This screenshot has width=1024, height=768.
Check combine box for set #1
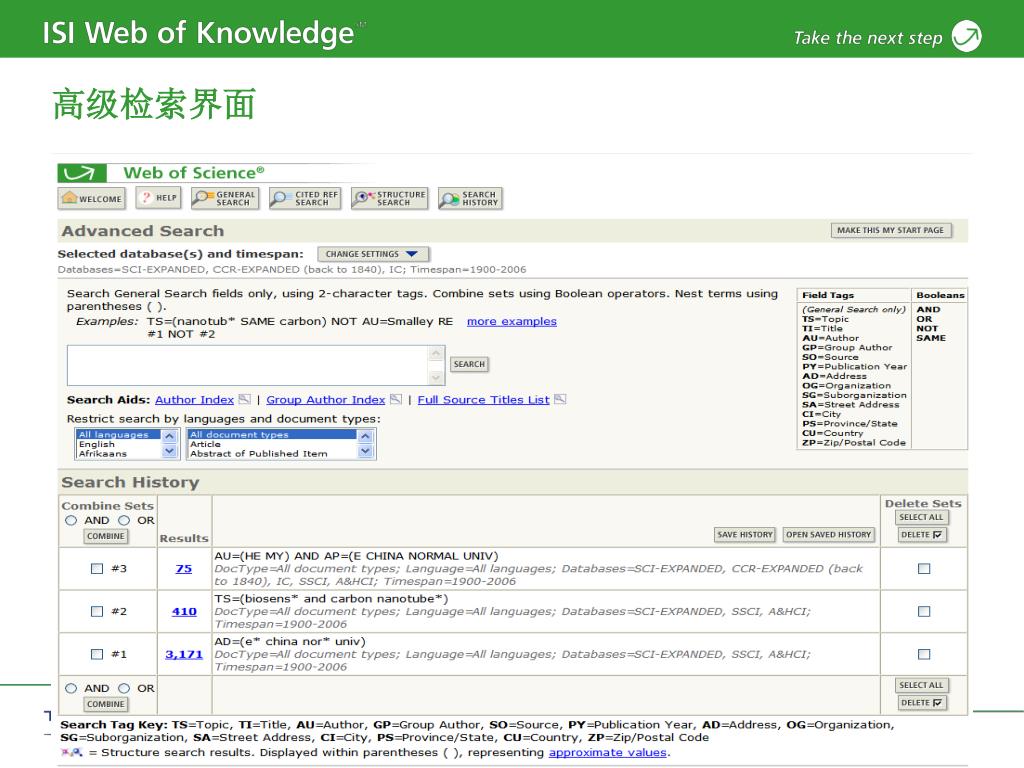[97, 654]
